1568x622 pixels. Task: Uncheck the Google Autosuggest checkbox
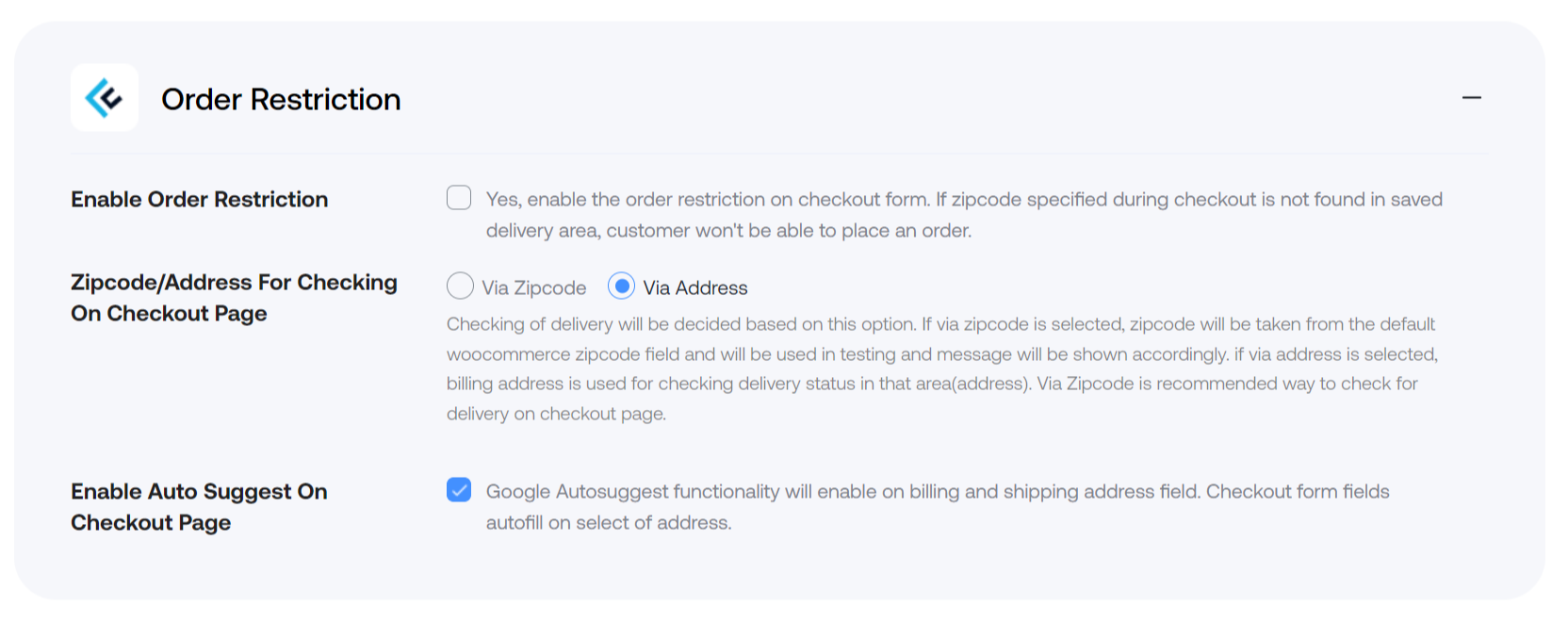tap(459, 490)
